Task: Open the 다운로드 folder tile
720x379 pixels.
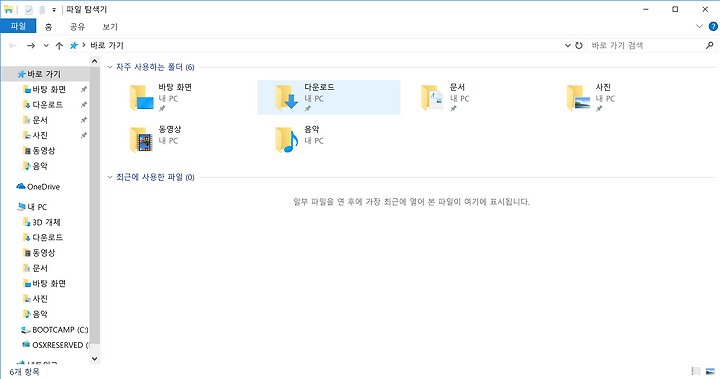Action: click(x=329, y=97)
